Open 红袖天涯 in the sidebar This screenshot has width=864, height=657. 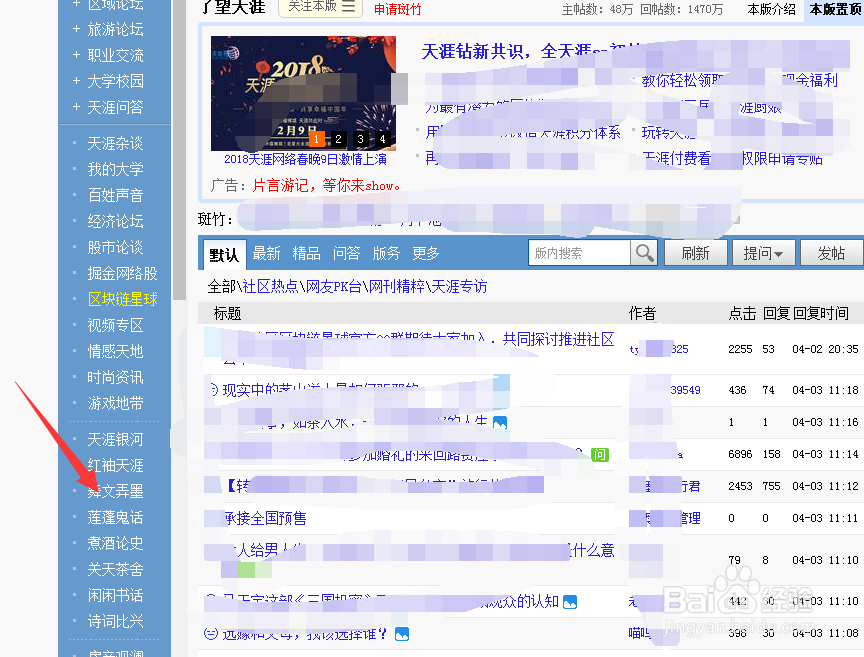115,465
